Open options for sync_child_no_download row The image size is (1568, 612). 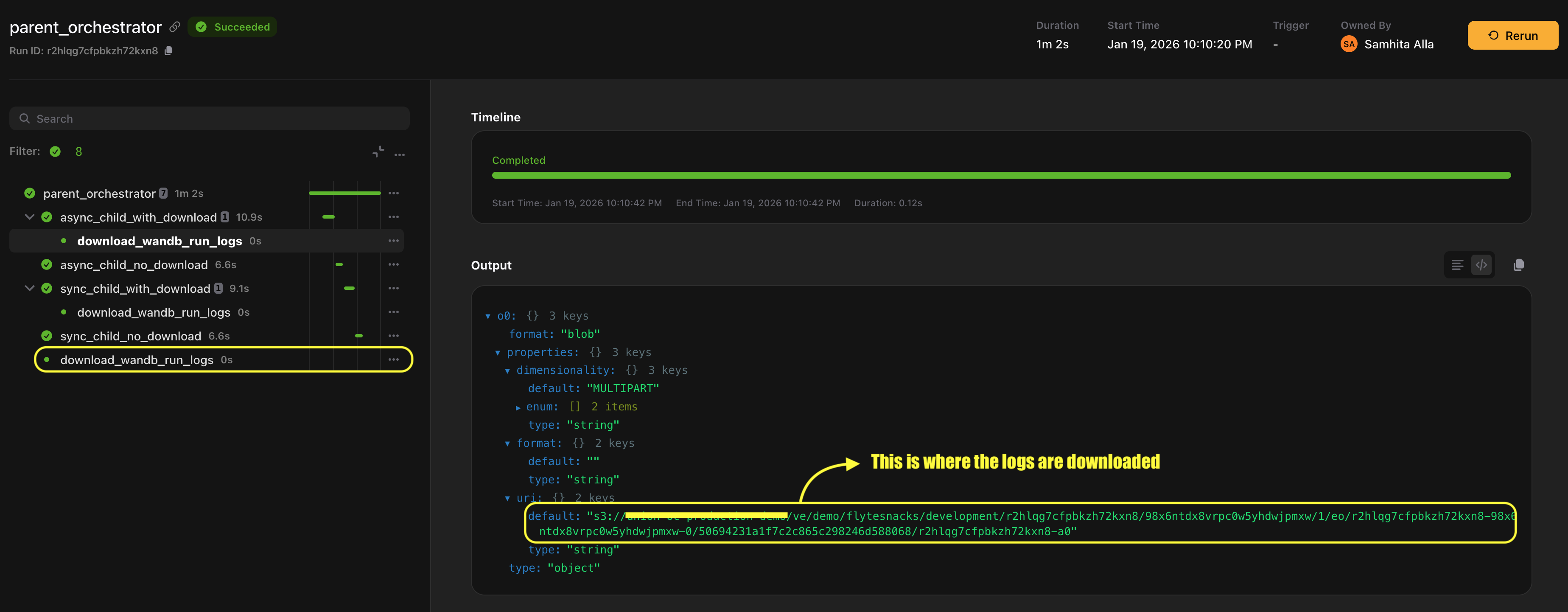pyautogui.click(x=394, y=336)
